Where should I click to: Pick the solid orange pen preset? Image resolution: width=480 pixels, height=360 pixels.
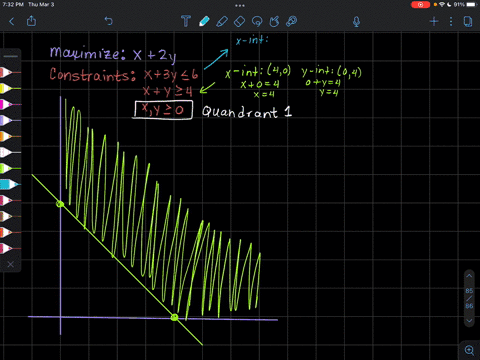pos(10,136)
